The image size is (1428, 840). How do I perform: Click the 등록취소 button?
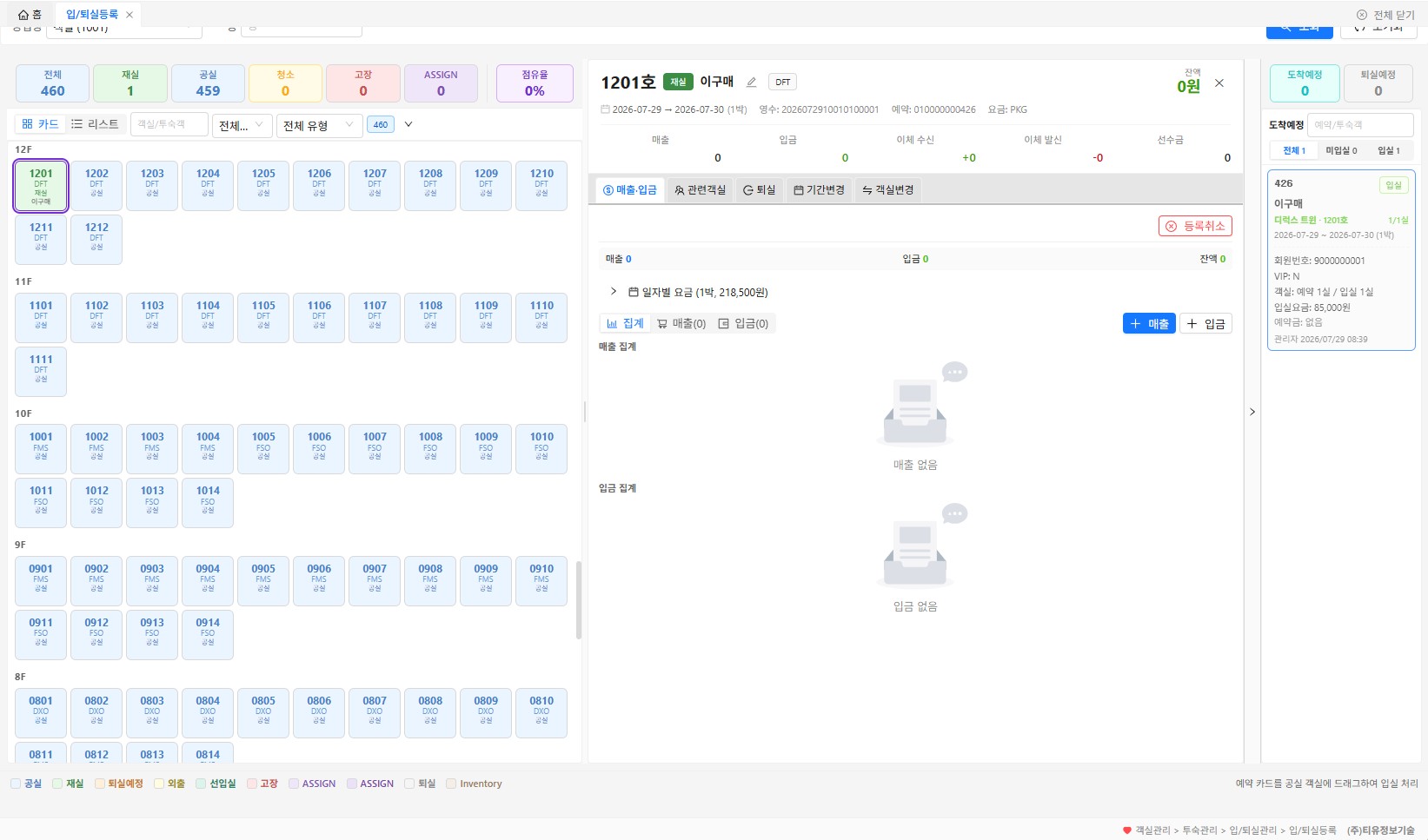(1195, 226)
